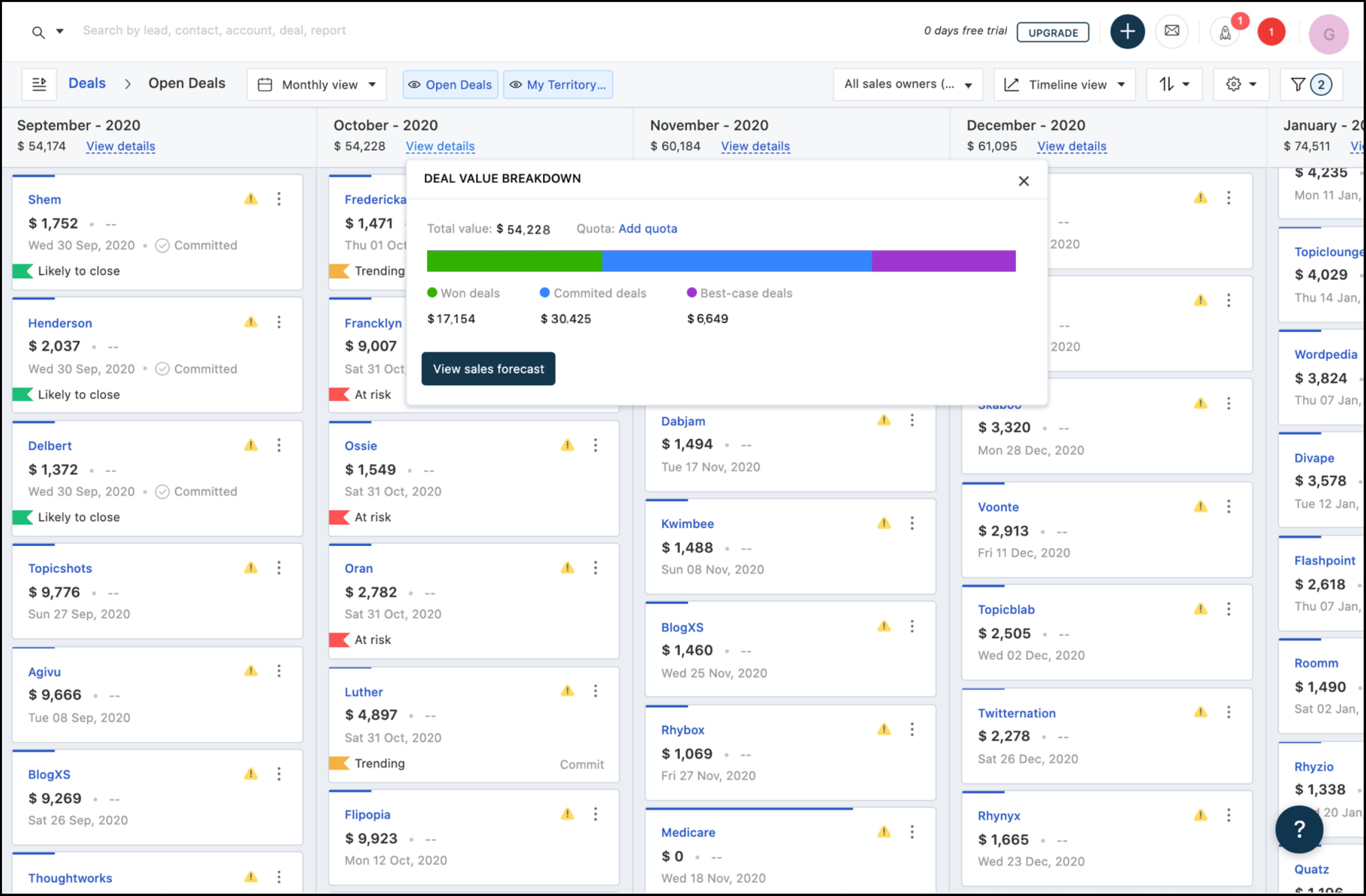Expand the Timeline view dropdown
Image resolution: width=1366 pixels, height=896 pixels.
coord(1064,85)
